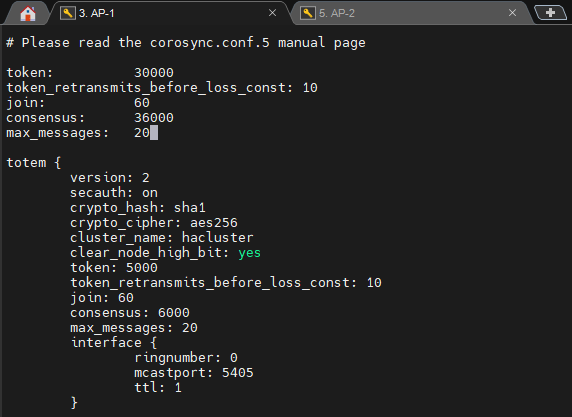Place cursor on the green yes value
This screenshot has width=572, height=417.
coord(250,252)
